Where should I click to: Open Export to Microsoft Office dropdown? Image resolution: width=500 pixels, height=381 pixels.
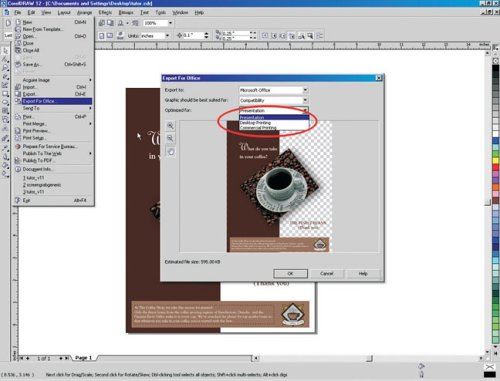305,90
